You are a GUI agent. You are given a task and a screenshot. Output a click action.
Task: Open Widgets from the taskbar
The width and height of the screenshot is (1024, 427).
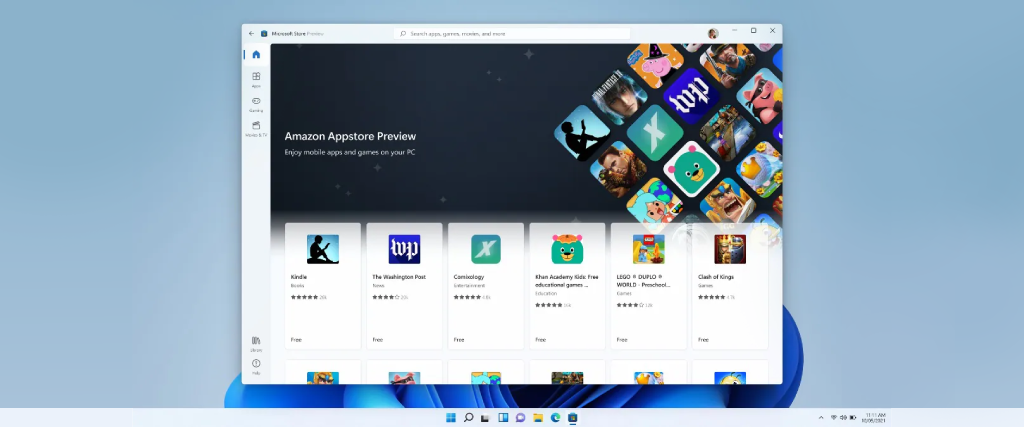pos(503,418)
